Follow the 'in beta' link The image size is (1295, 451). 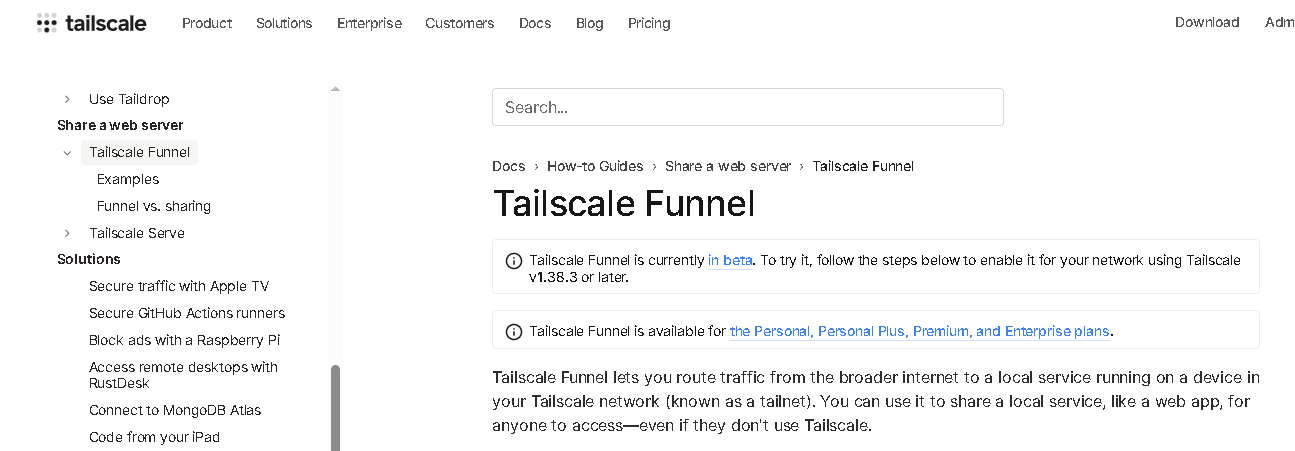click(730, 260)
